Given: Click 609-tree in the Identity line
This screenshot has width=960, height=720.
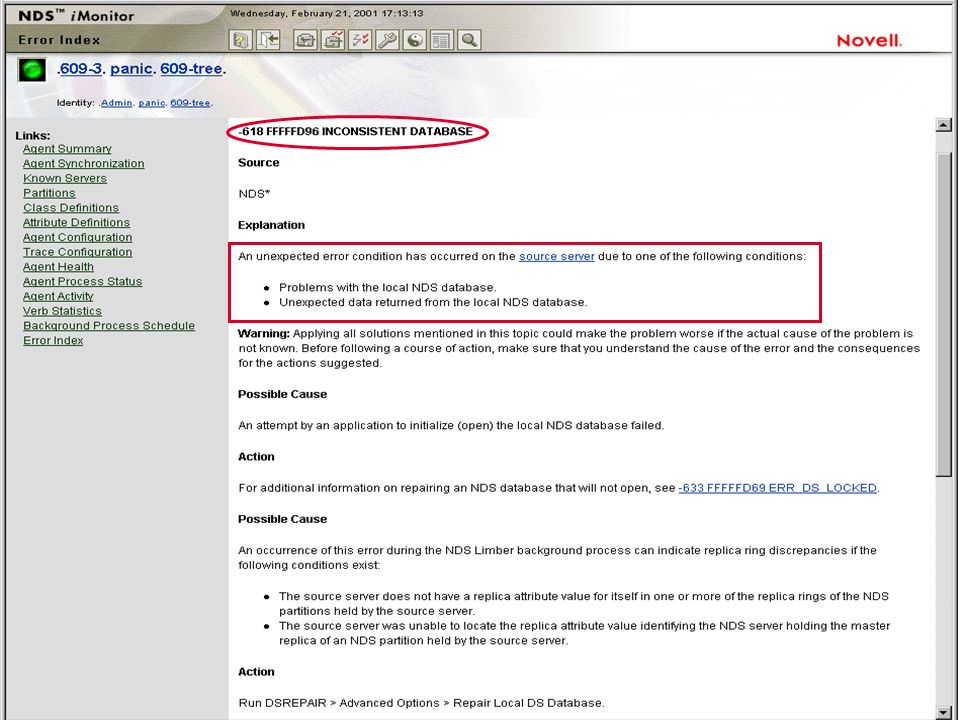Looking at the screenshot, I should pyautogui.click(x=190, y=103).
